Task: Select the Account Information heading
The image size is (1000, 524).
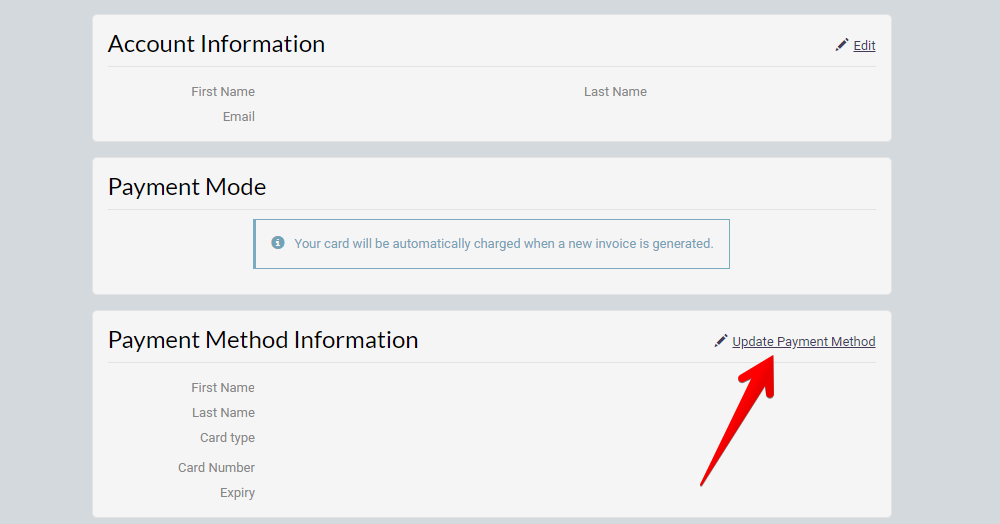Action: point(216,44)
